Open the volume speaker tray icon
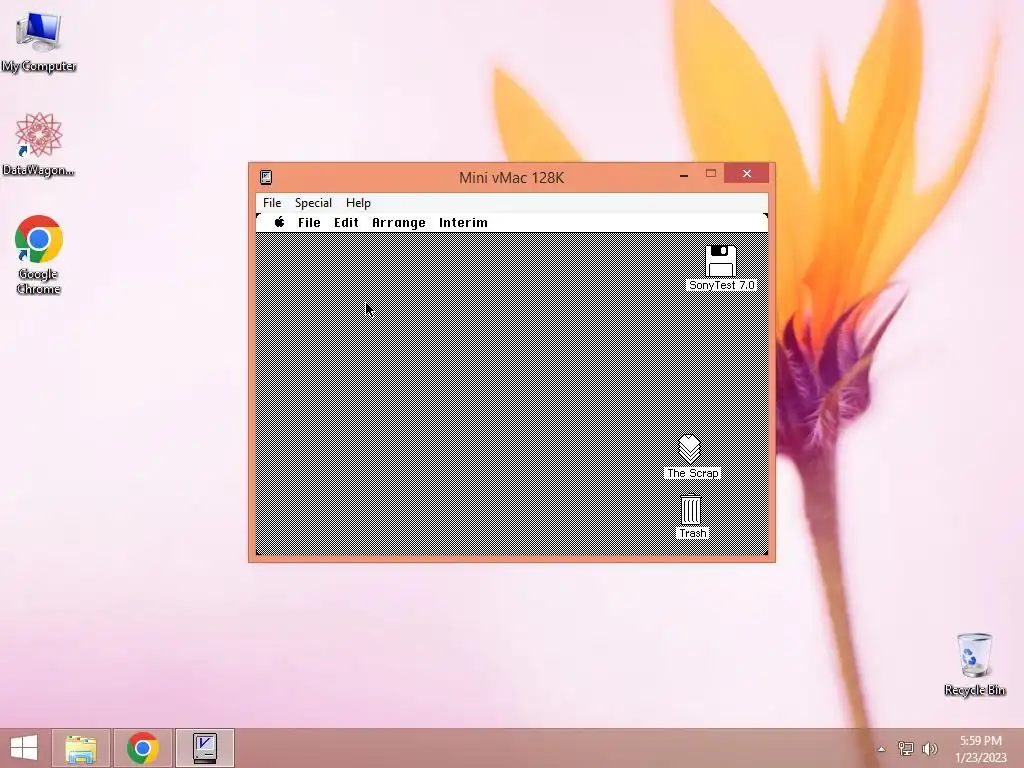Image resolution: width=1024 pixels, height=768 pixels. point(930,748)
